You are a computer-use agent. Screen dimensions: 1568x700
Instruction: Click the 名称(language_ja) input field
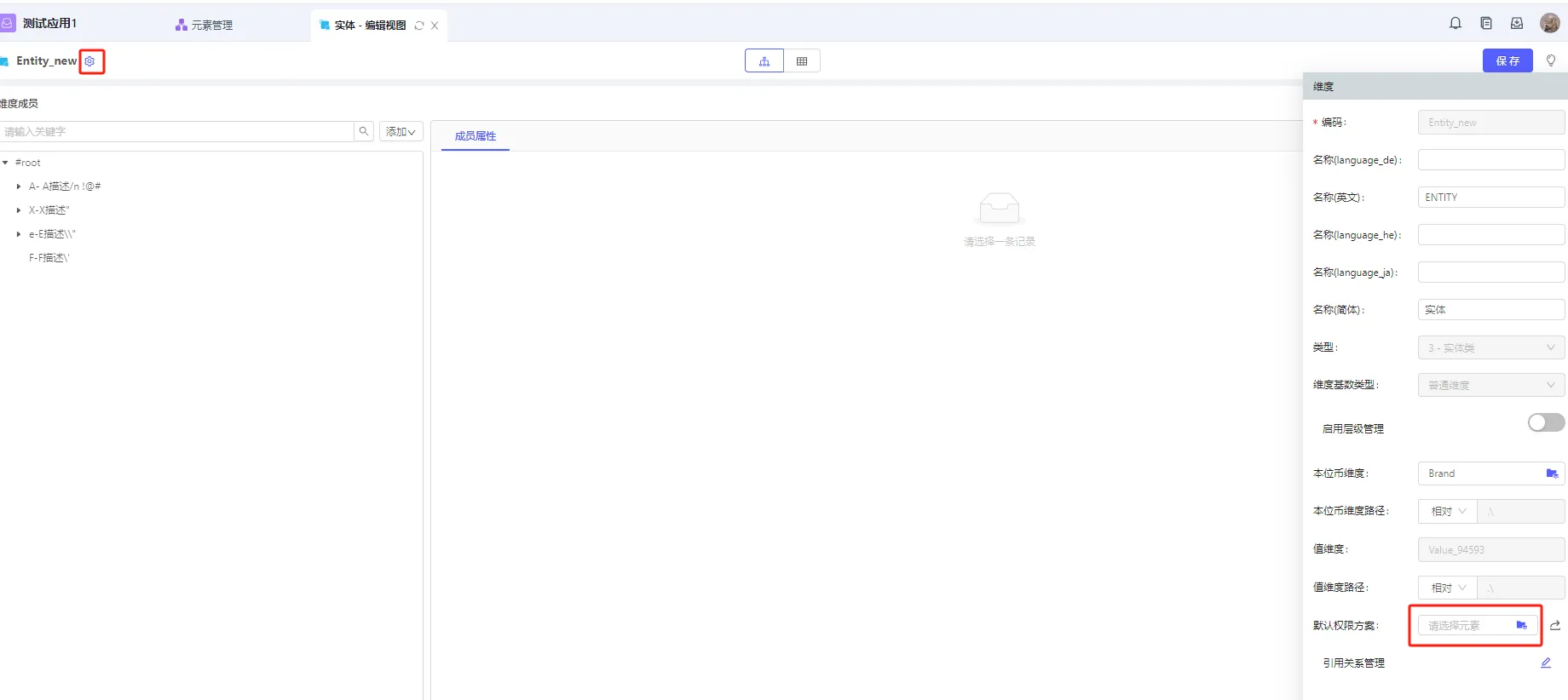[1491, 273]
